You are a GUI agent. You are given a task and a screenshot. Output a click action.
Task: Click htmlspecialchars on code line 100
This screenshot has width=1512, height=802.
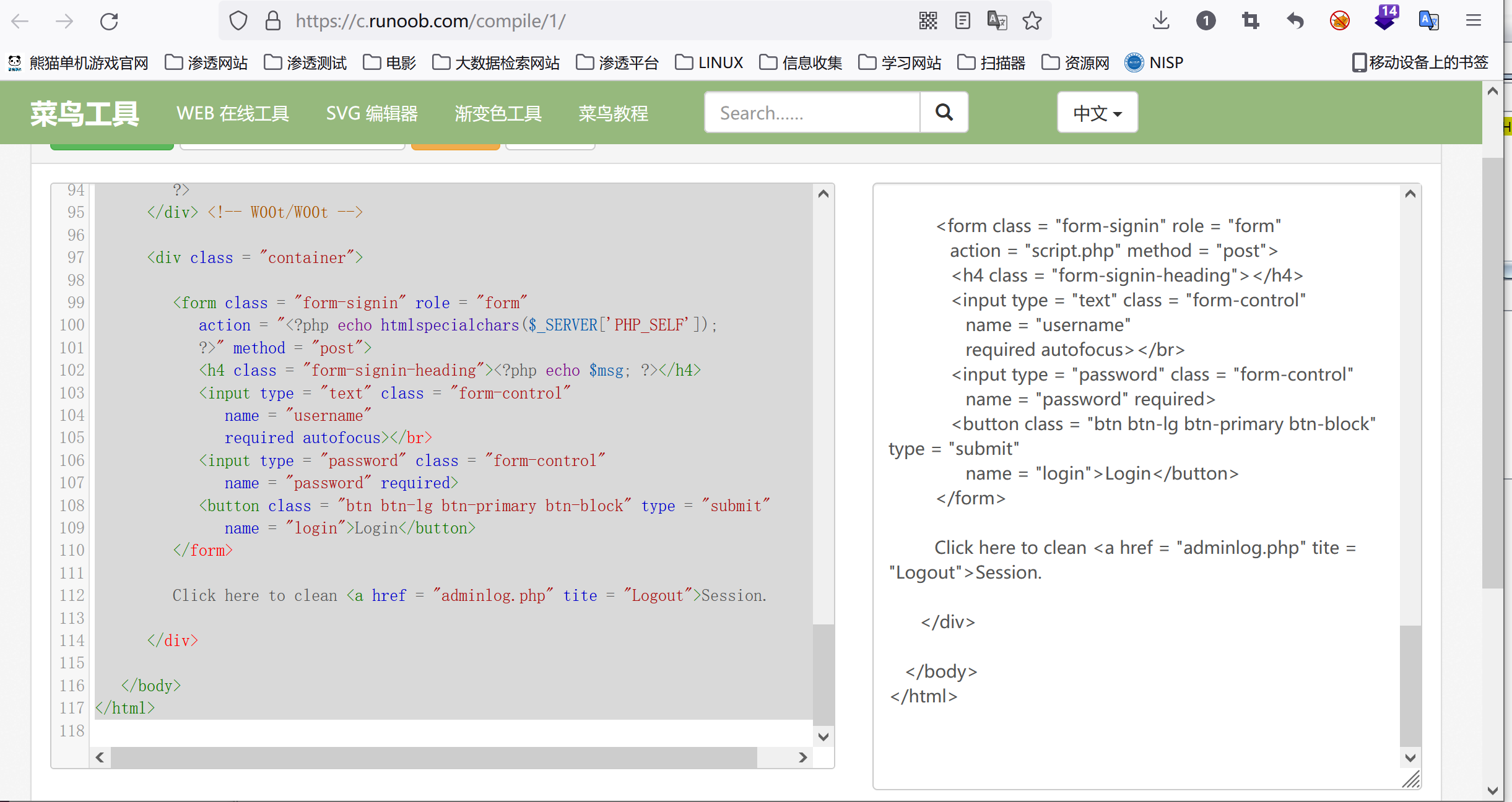tap(450, 325)
